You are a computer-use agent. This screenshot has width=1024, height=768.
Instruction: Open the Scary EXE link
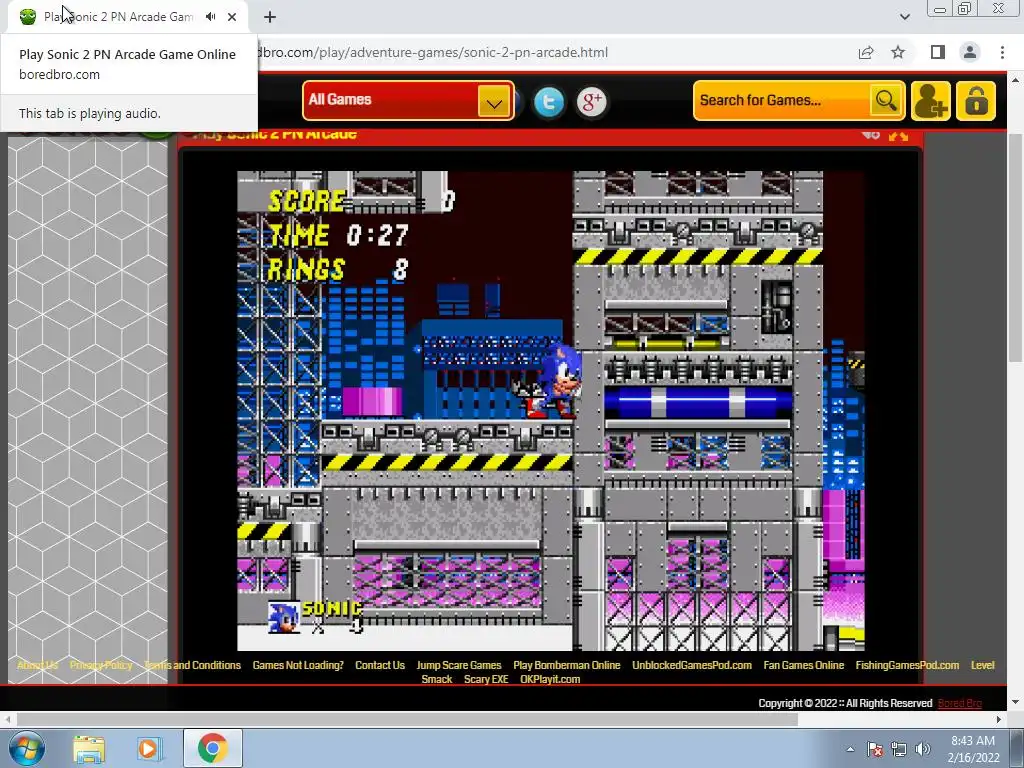point(486,679)
